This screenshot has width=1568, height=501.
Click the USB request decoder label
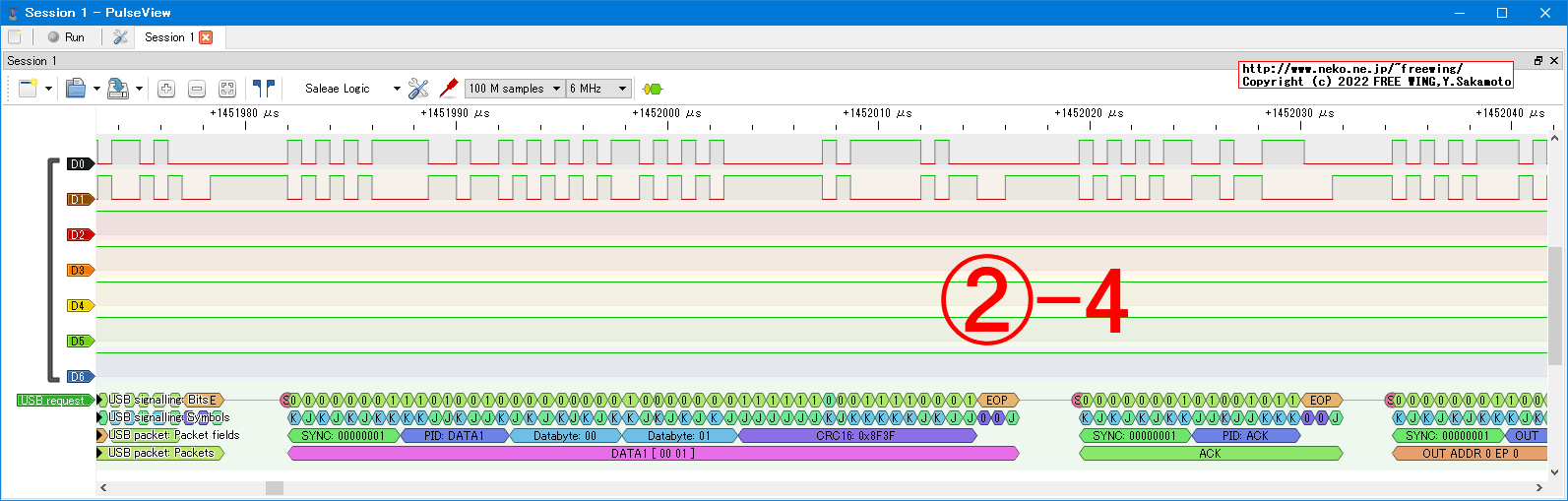(x=52, y=401)
